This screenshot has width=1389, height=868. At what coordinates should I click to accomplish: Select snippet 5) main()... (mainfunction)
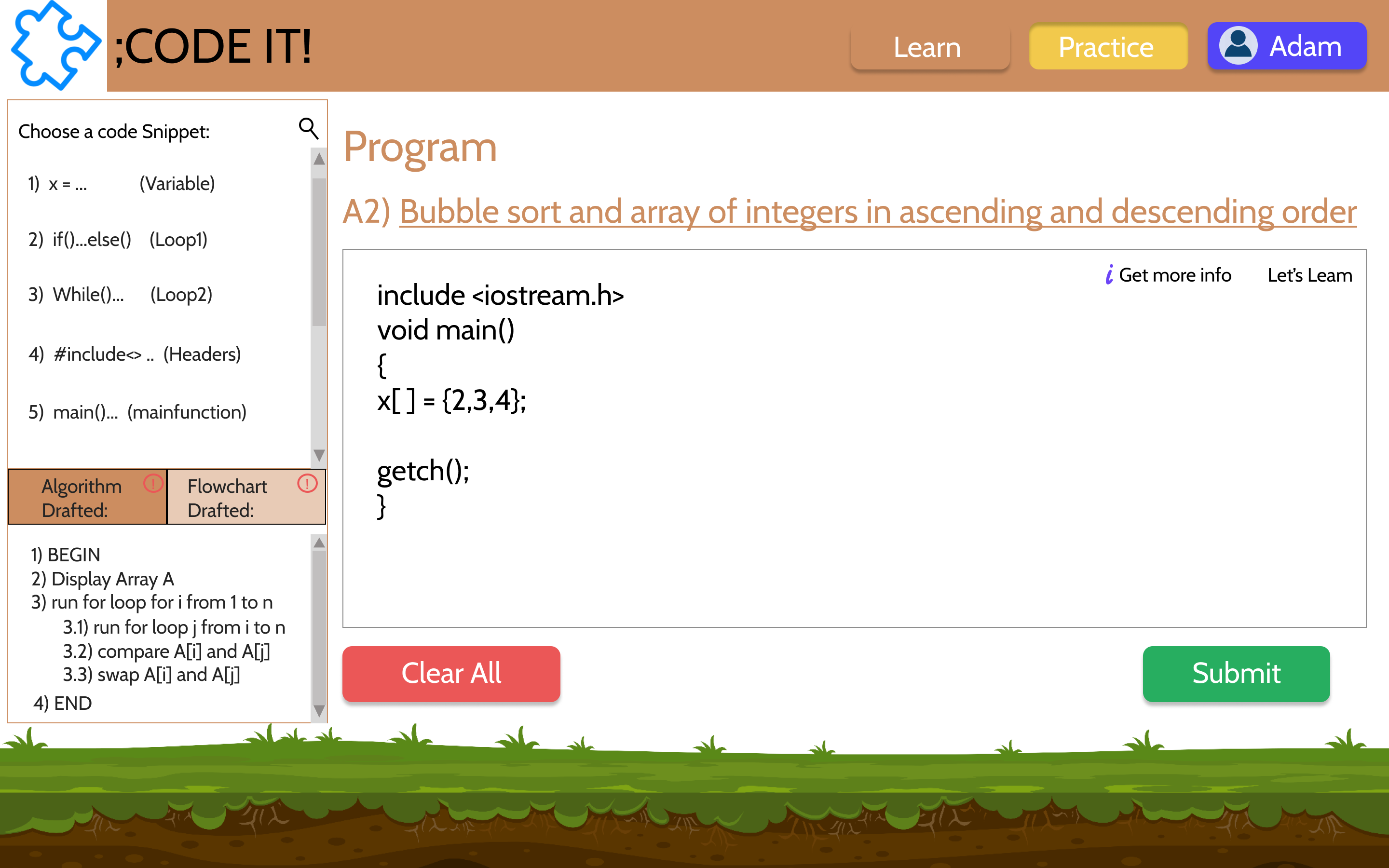point(137,412)
